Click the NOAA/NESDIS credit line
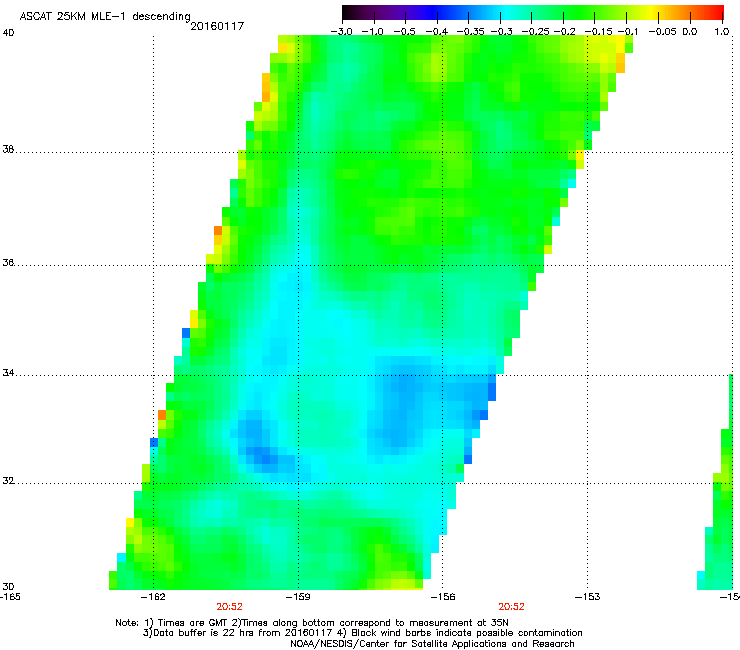Viewport: 740px width, 650px height. click(432, 644)
